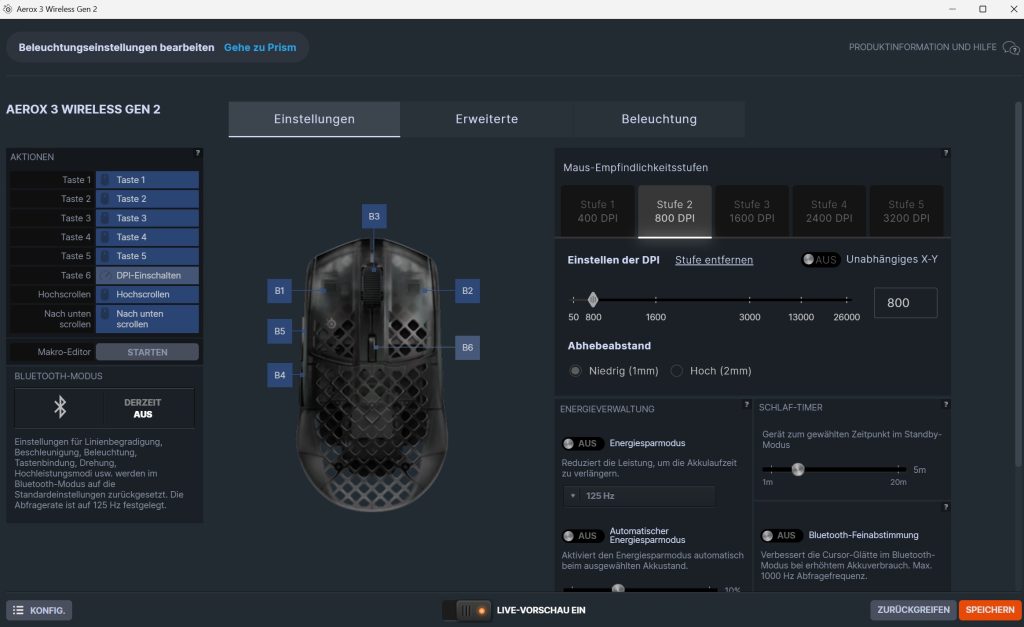Screen dimensions: 1024x627
Task: Click the Zurückgreifen button
Action: click(913, 610)
